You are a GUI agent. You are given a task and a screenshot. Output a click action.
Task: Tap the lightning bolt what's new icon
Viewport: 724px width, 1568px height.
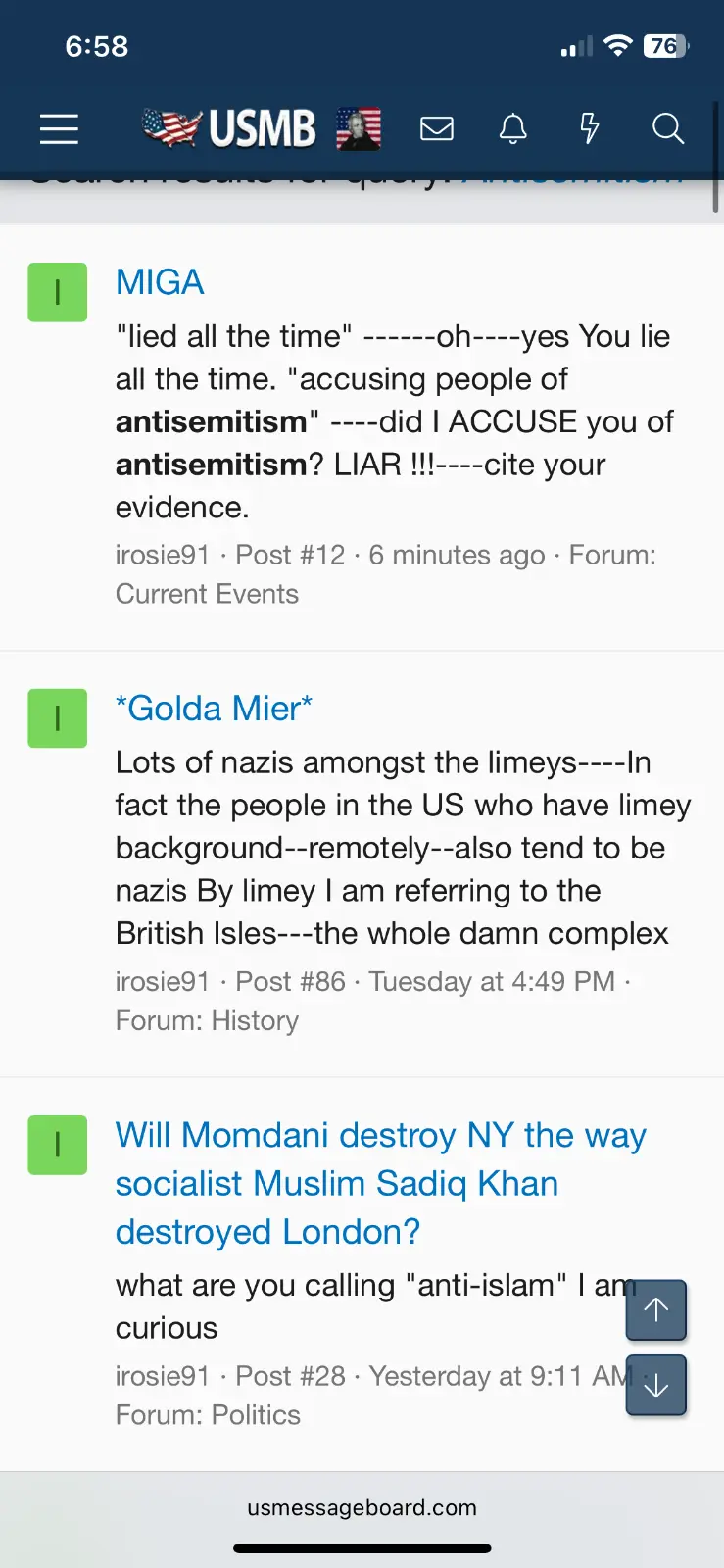589,128
